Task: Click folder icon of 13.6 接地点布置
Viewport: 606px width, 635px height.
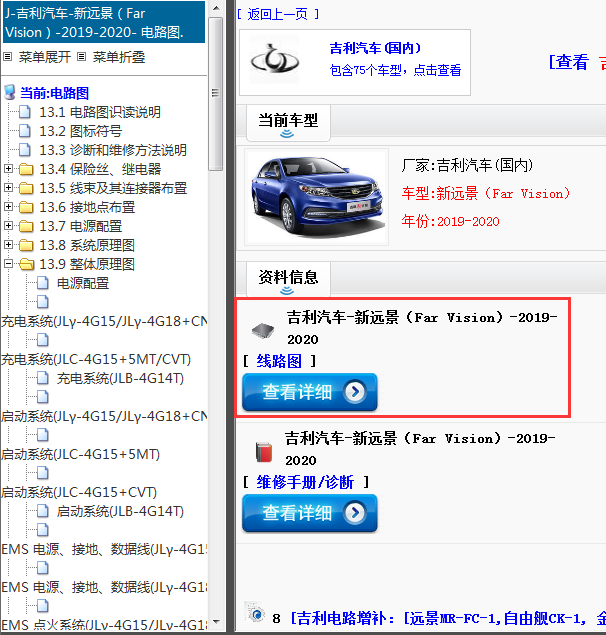Action: point(26,207)
